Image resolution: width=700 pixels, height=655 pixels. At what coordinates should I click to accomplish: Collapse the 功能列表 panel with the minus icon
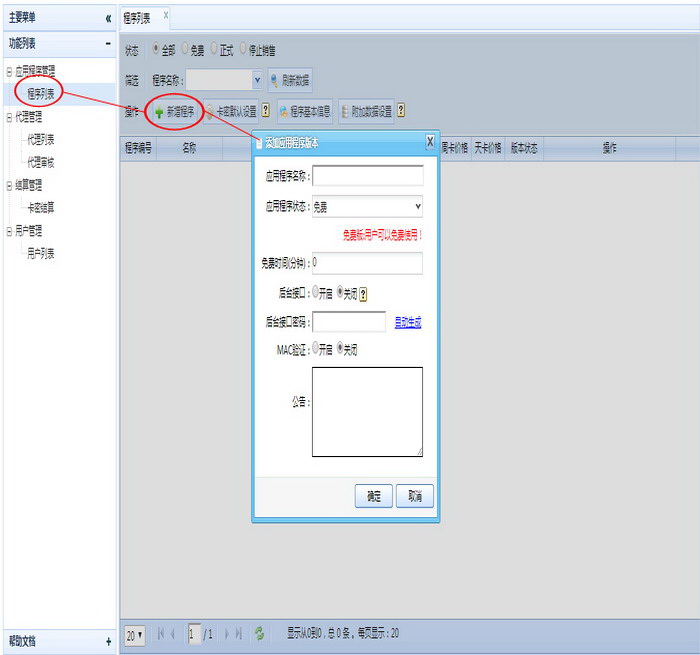coord(108,44)
